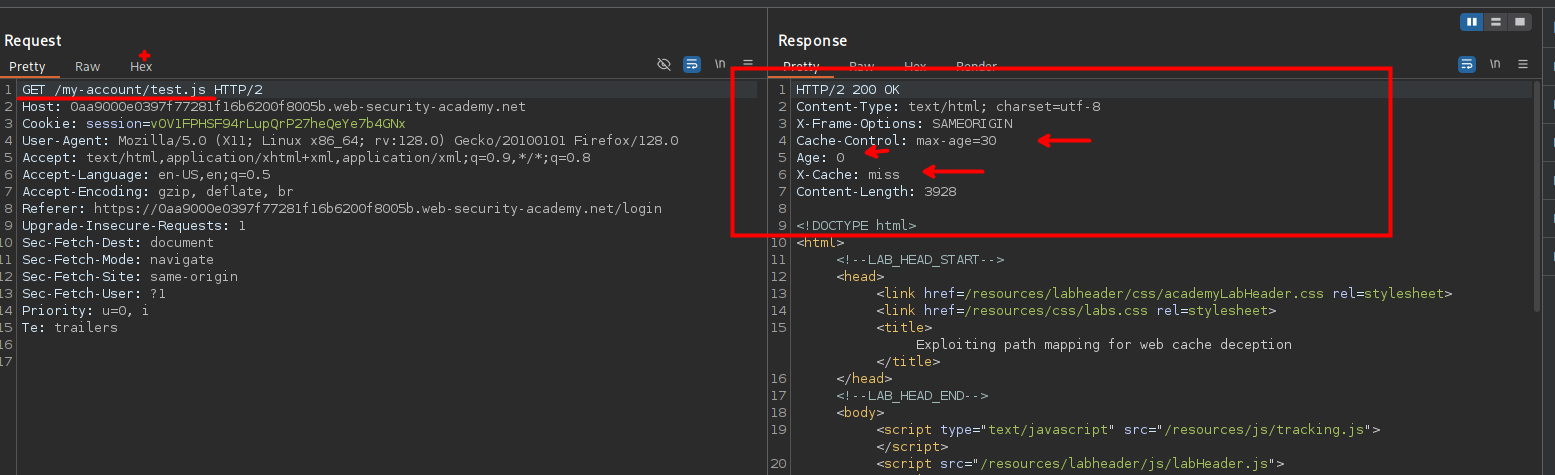Open the Request Raw tab
Viewport: 1555px width, 475px height.
pyautogui.click(x=88, y=67)
